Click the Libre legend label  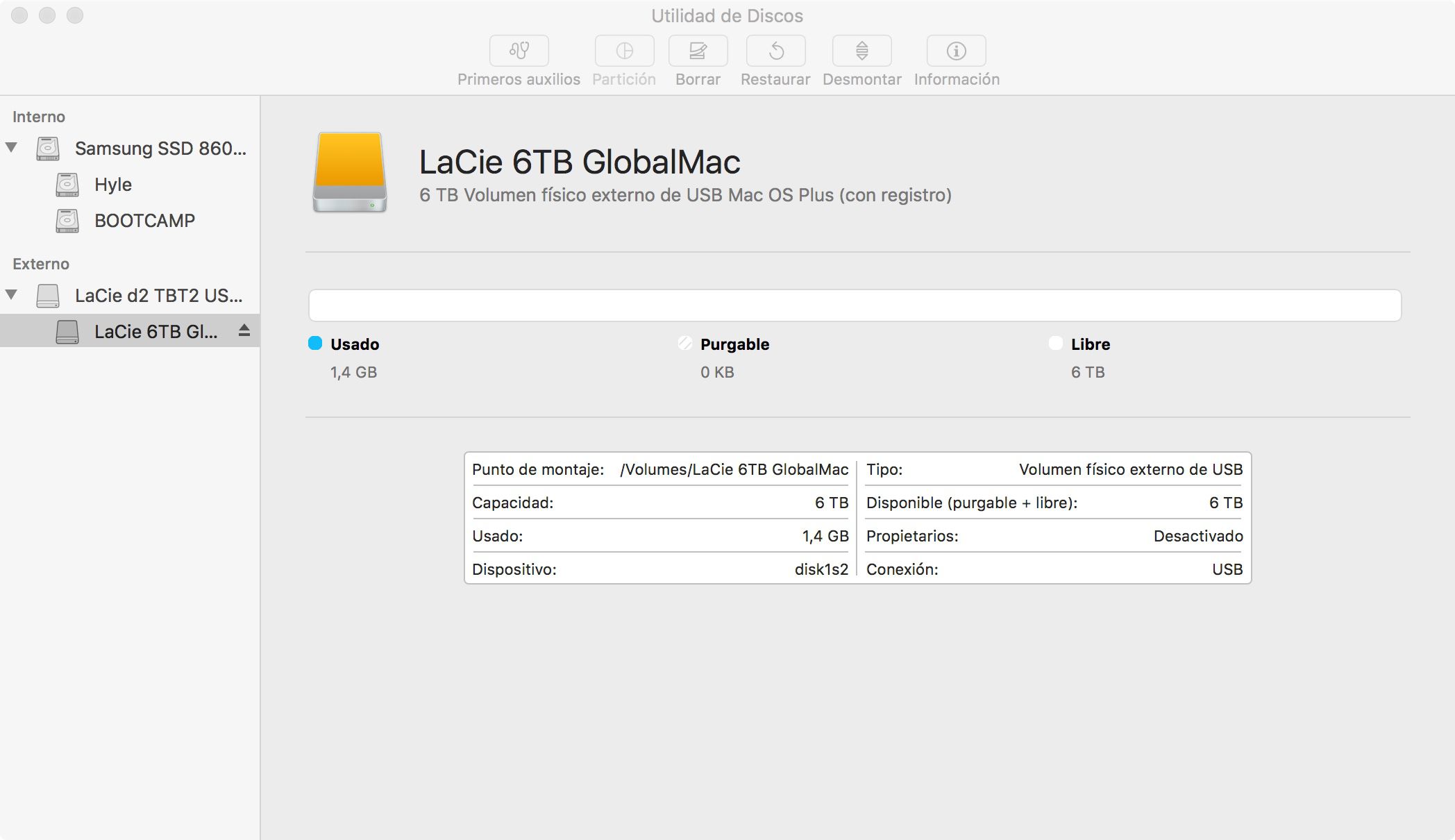tap(1090, 344)
